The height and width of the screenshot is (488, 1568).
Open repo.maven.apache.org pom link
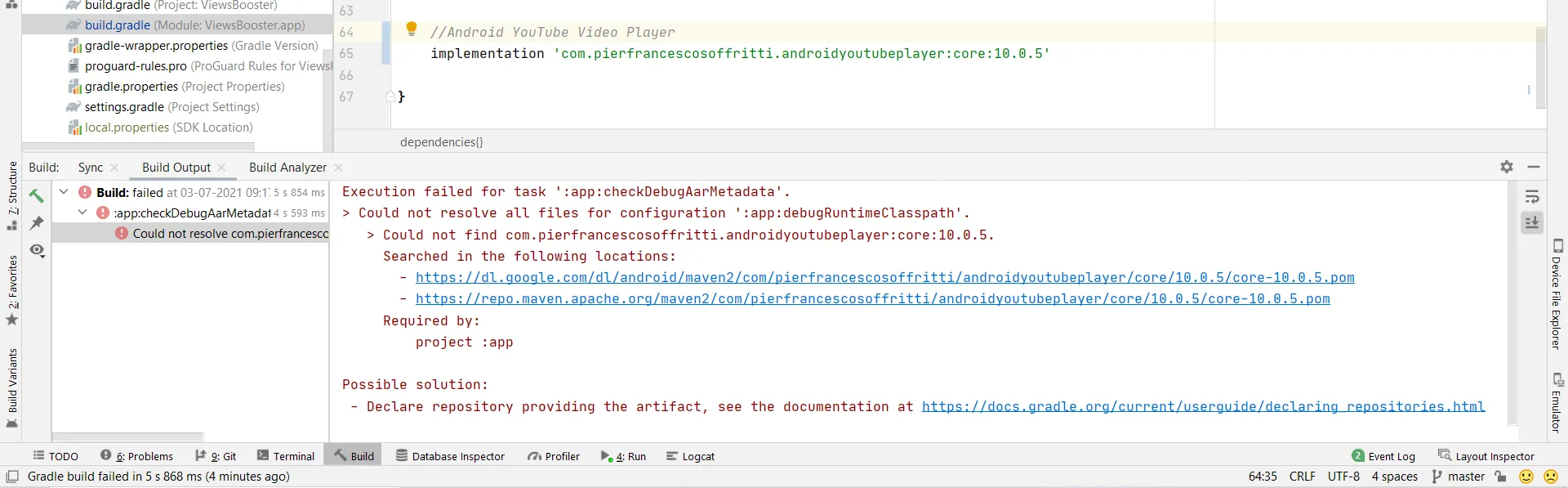873,299
